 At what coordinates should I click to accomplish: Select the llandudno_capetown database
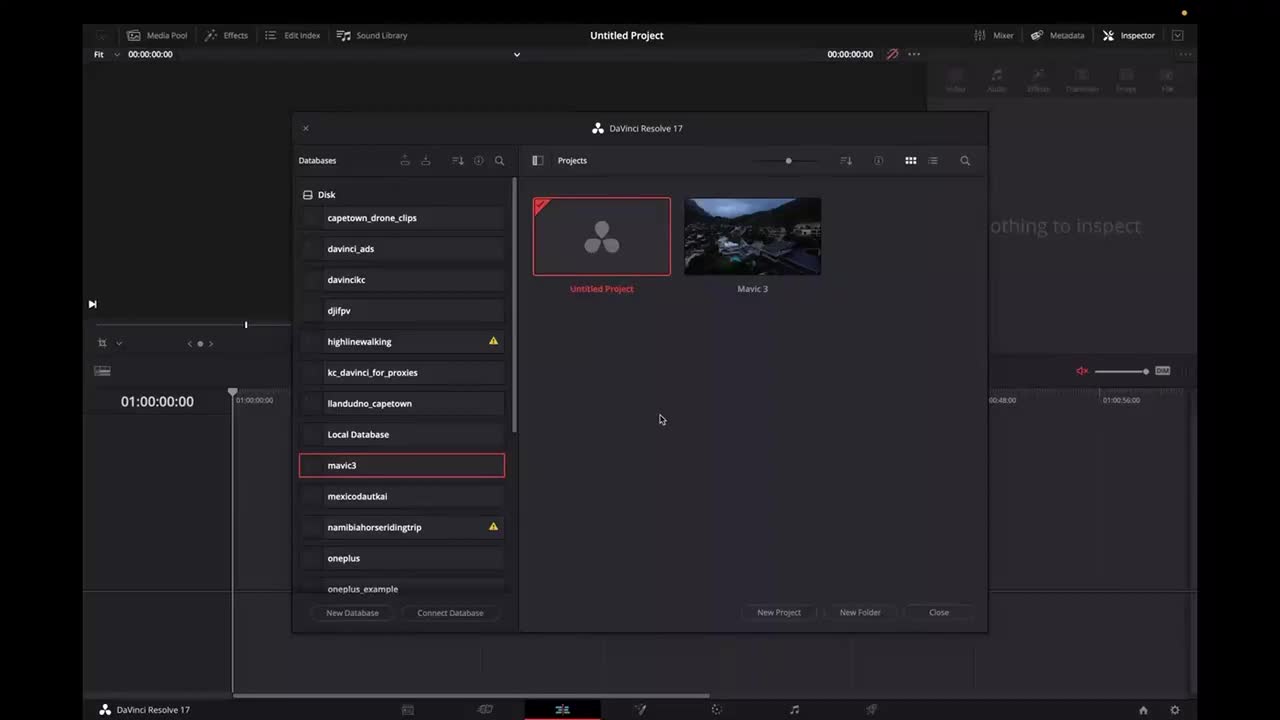[x=402, y=404]
